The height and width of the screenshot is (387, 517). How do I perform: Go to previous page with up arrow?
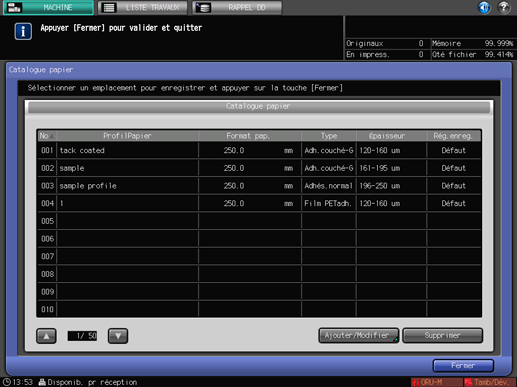[x=46, y=336]
